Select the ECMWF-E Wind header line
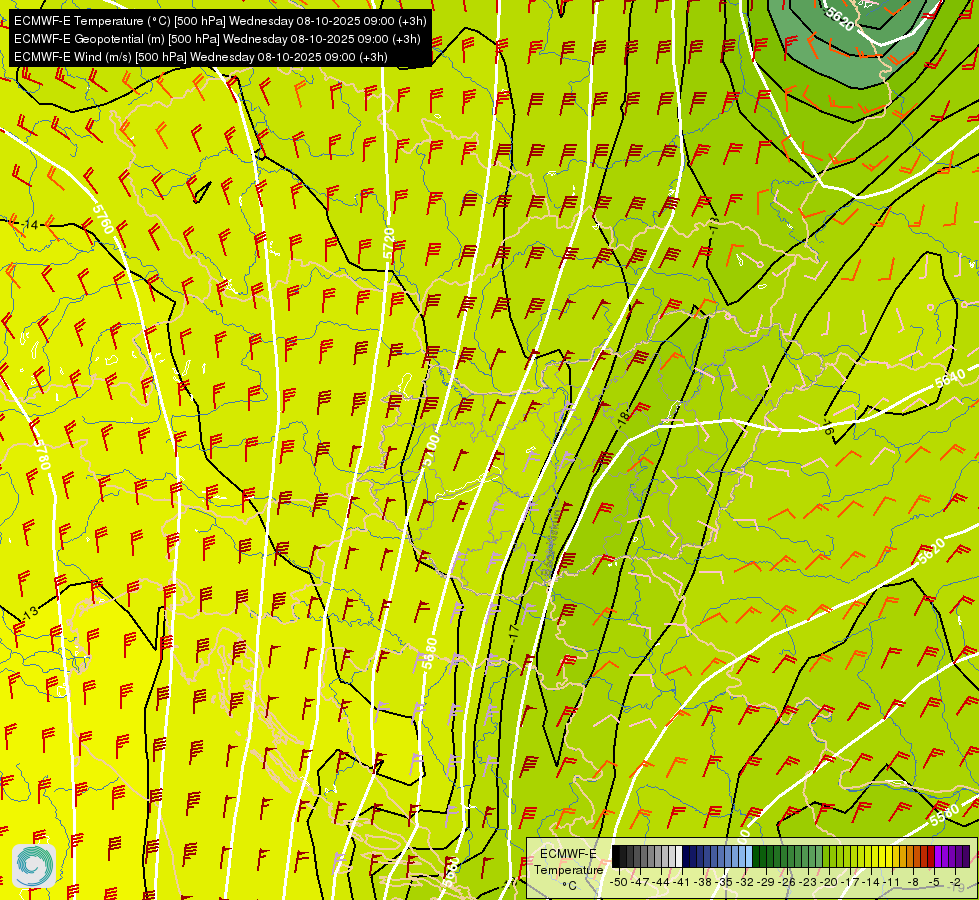979x900 pixels. [200, 57]
